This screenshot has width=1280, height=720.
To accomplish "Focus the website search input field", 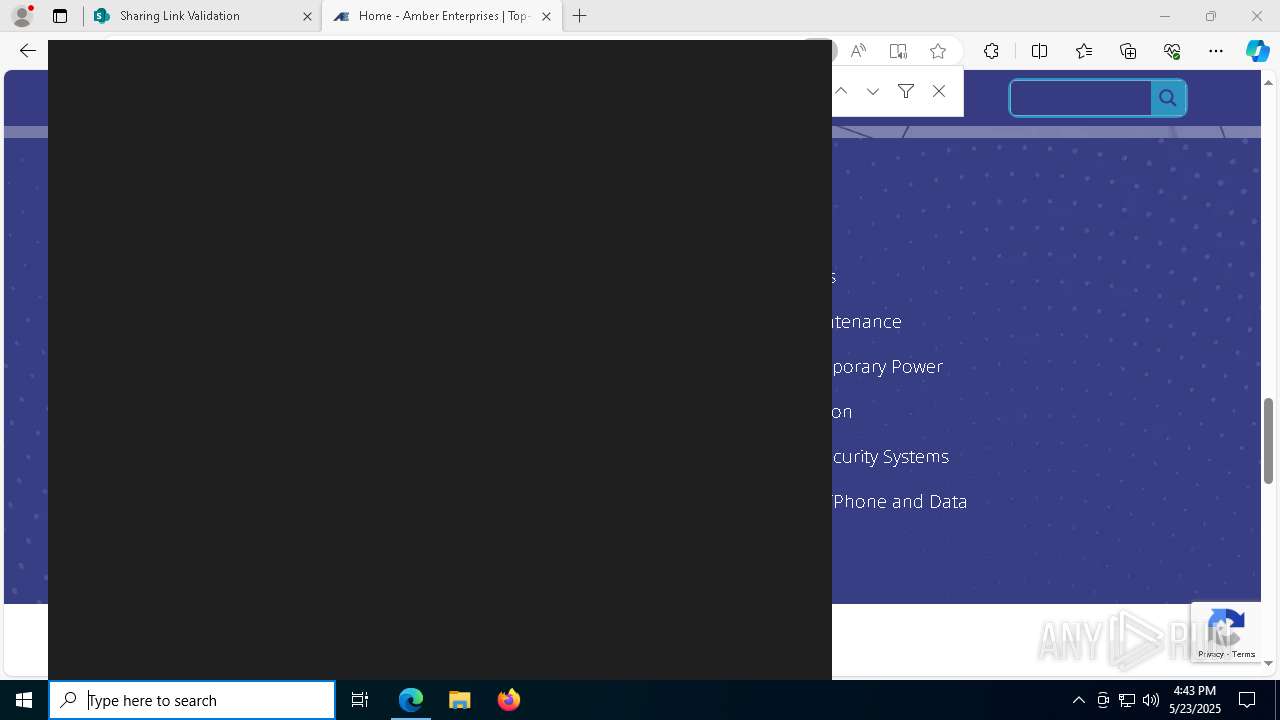I will coord(1080,98).
